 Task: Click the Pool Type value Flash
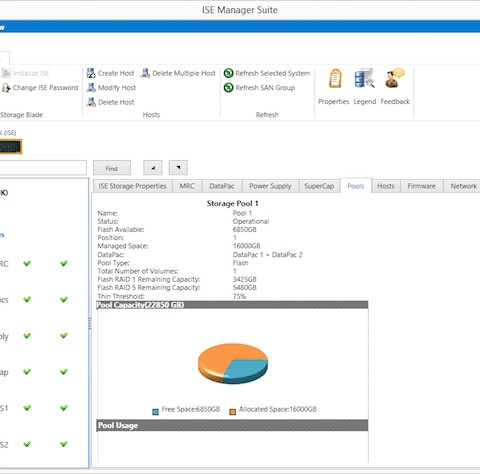pos(240,263)
